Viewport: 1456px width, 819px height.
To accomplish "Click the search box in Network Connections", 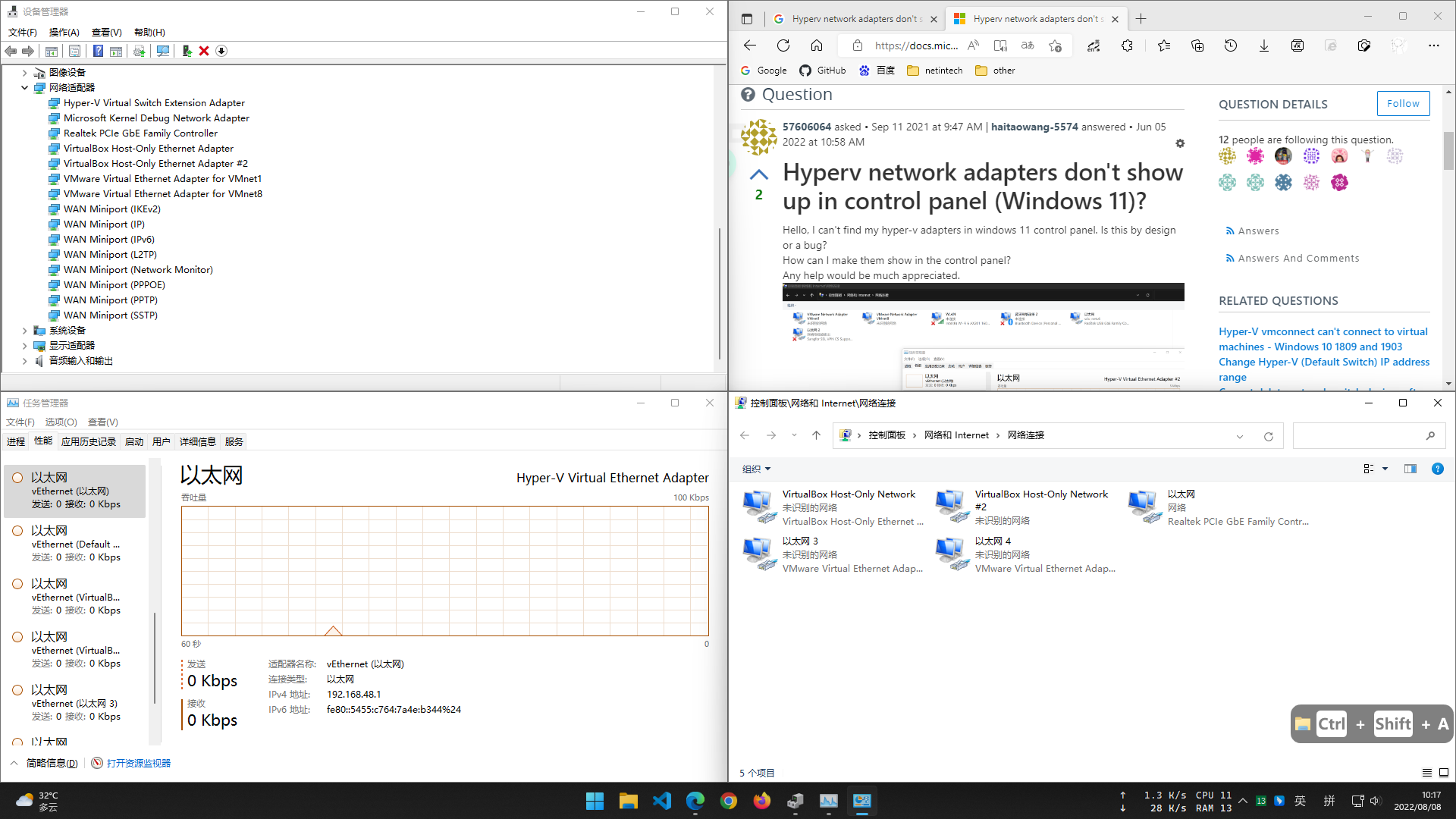I will [1369, 436].
